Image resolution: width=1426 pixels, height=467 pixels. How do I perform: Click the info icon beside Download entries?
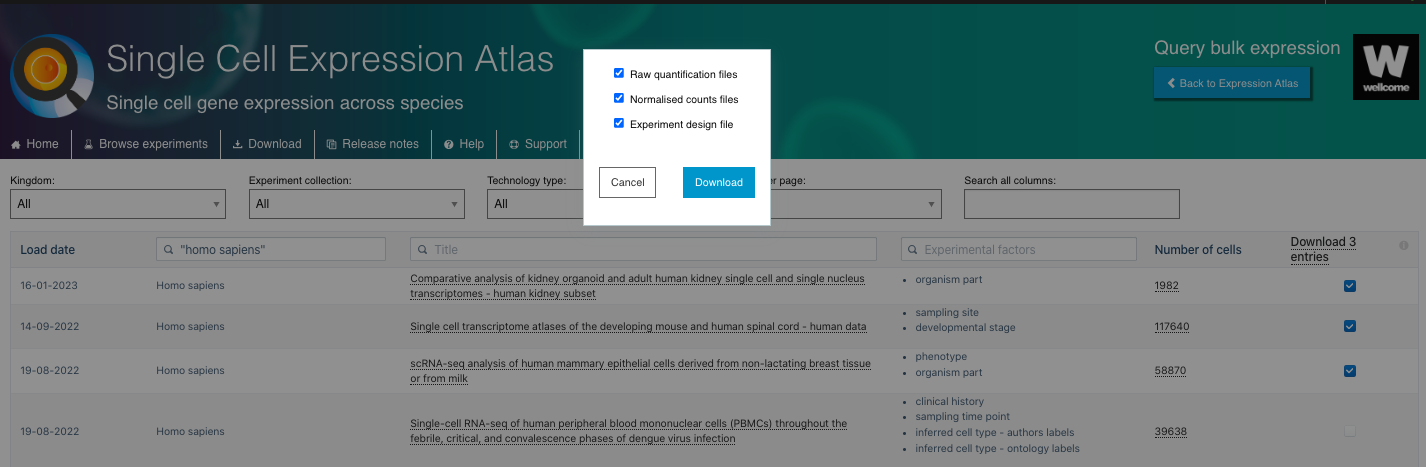pyautogui.click(x=1403, y=245)
